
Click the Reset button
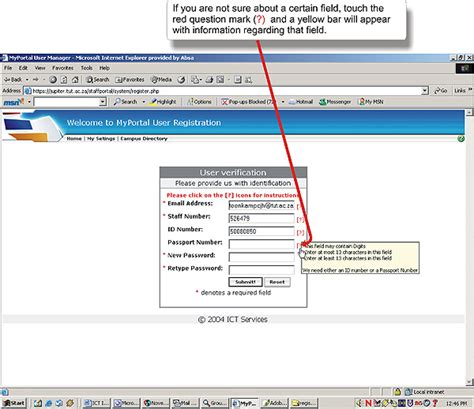click(x=277, y=282)
